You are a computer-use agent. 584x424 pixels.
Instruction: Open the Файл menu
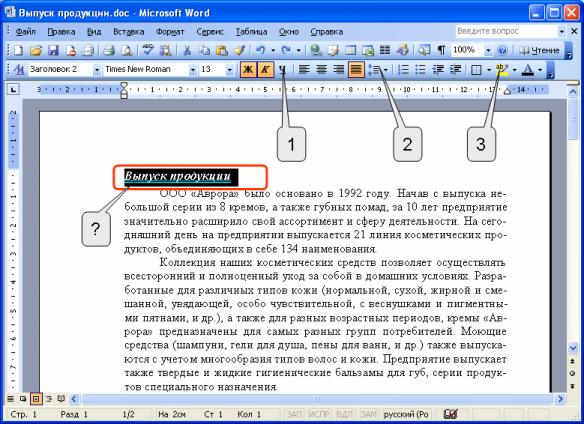click(x=25, y=32)
